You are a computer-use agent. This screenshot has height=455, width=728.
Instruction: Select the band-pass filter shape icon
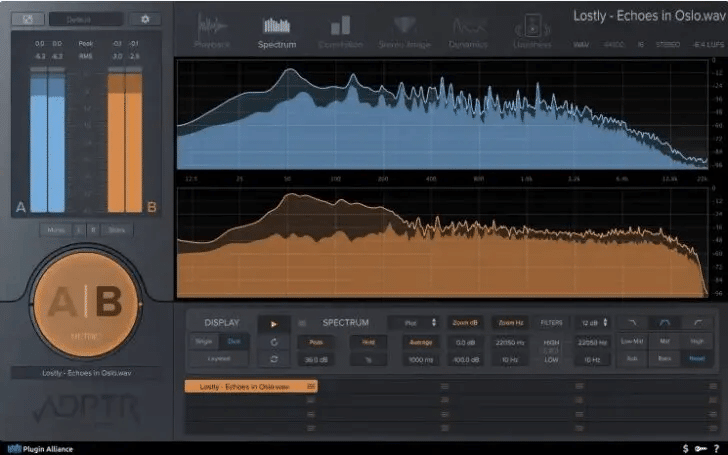point(664,323)
